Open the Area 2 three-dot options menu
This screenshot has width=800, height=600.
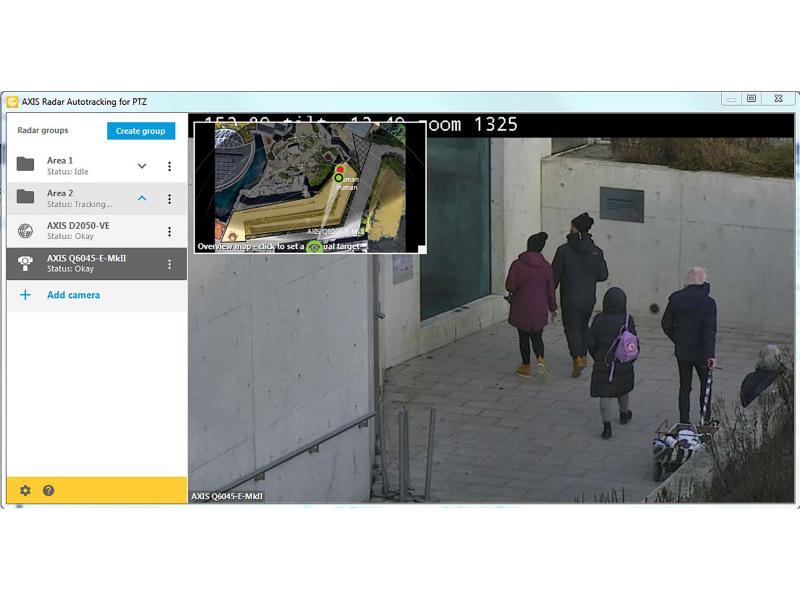click(x=169, y=198)
